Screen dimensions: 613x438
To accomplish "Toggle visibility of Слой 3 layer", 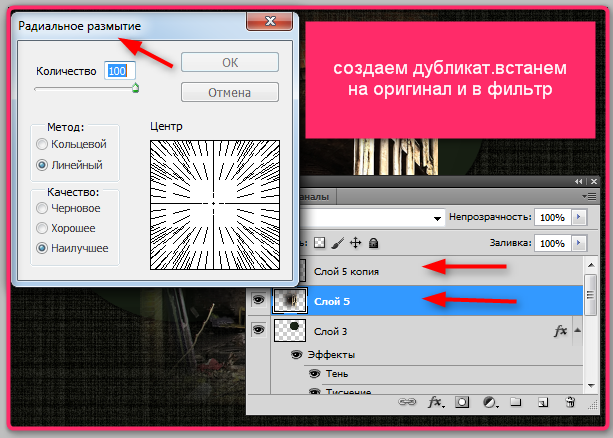I will click(258, 330).
